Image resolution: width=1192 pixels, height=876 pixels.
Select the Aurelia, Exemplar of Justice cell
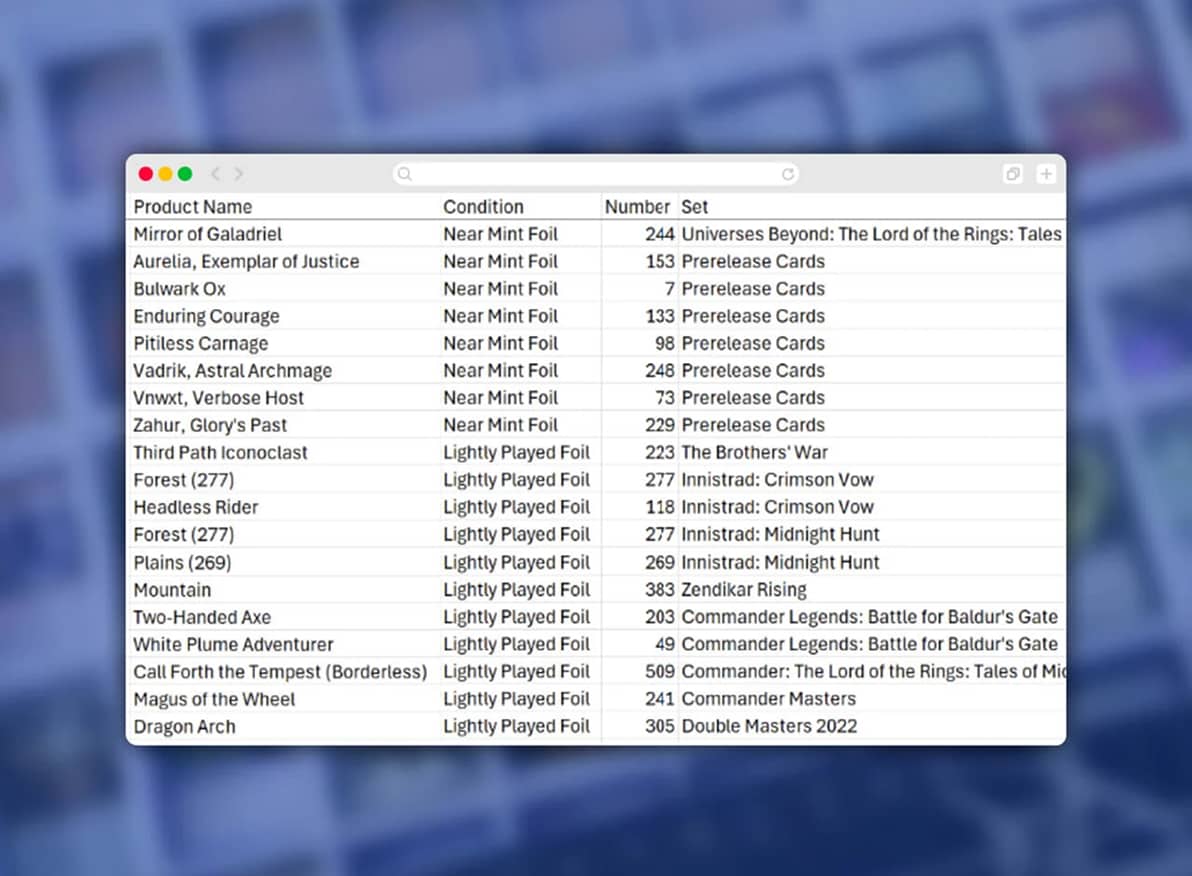click(246, 262)
